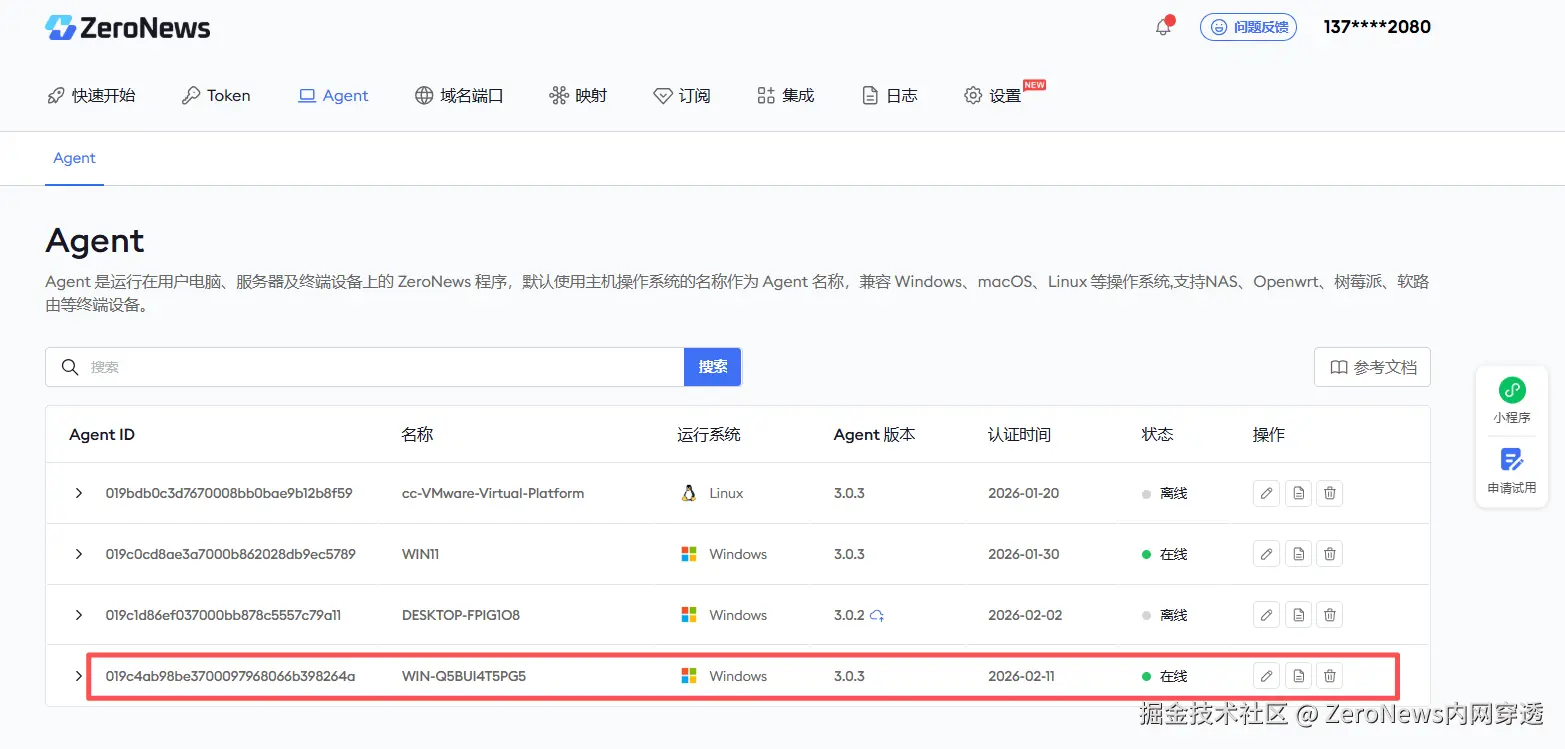Select the Agent sub-tab
Screen dimensions: 1565x749
click(x=74, y=158)
